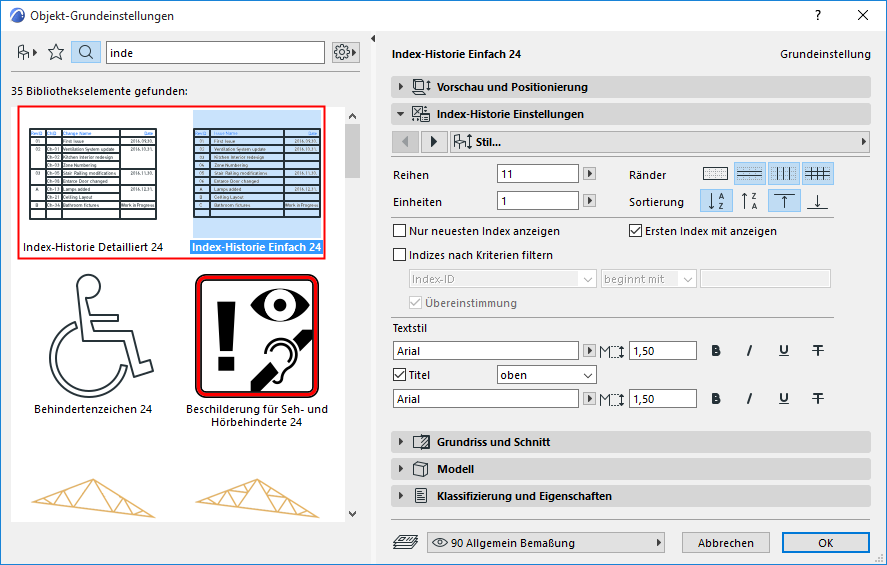Collapse Index-Historie Einstellungen panel

tap(631, 114)
